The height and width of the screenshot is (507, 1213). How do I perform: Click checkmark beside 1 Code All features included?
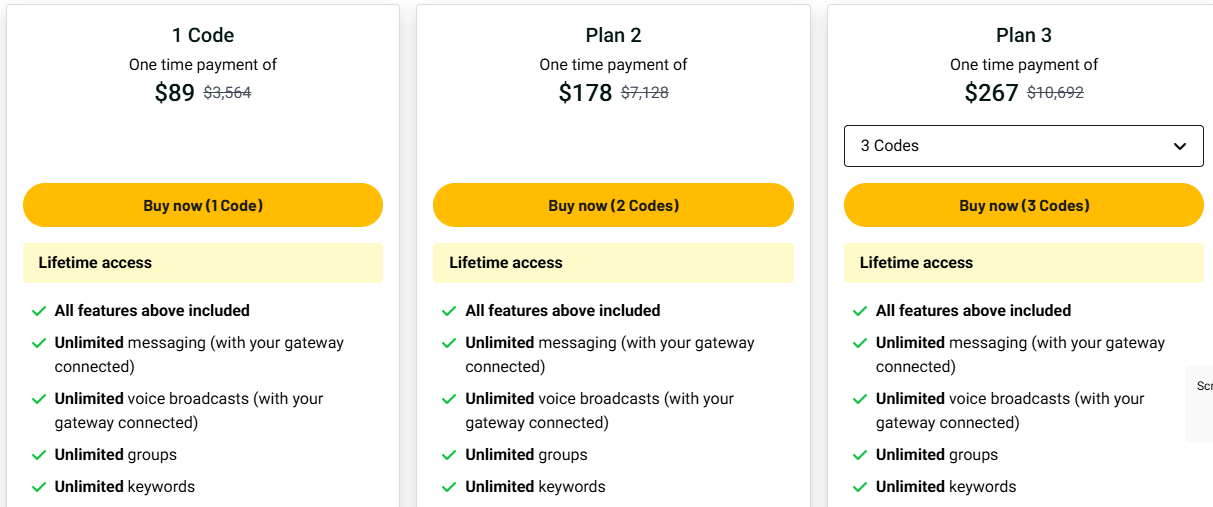point(39,311)
